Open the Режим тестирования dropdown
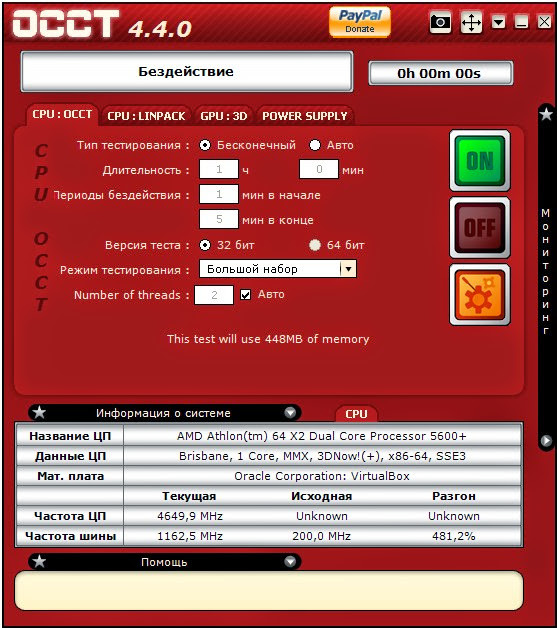This screenshot has width=557, height=628. (348, 269)
